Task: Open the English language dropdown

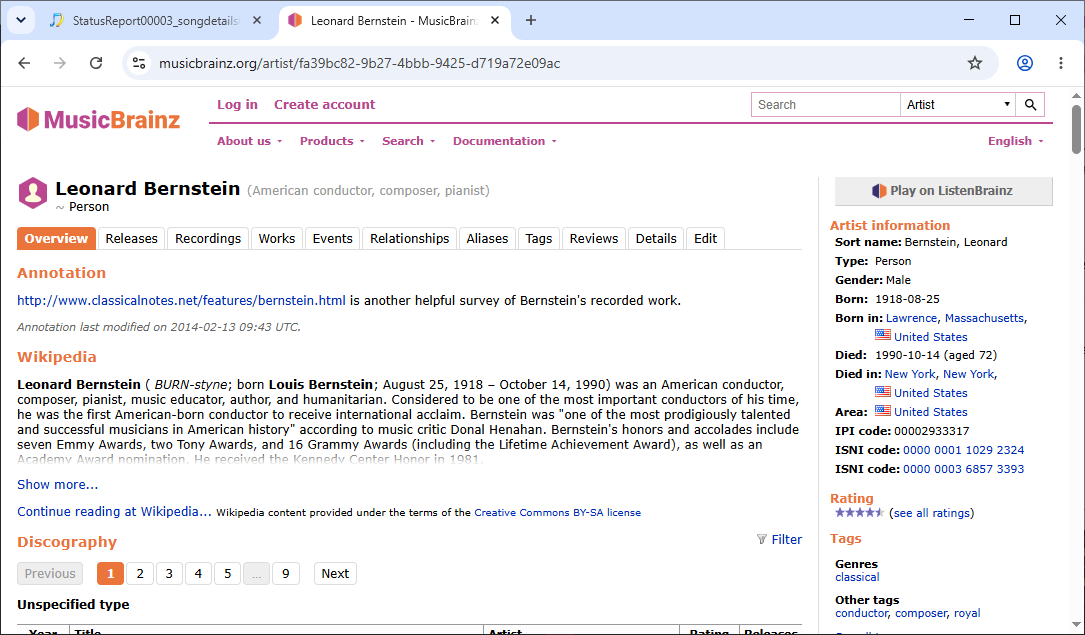Action: coord(1015,141)
